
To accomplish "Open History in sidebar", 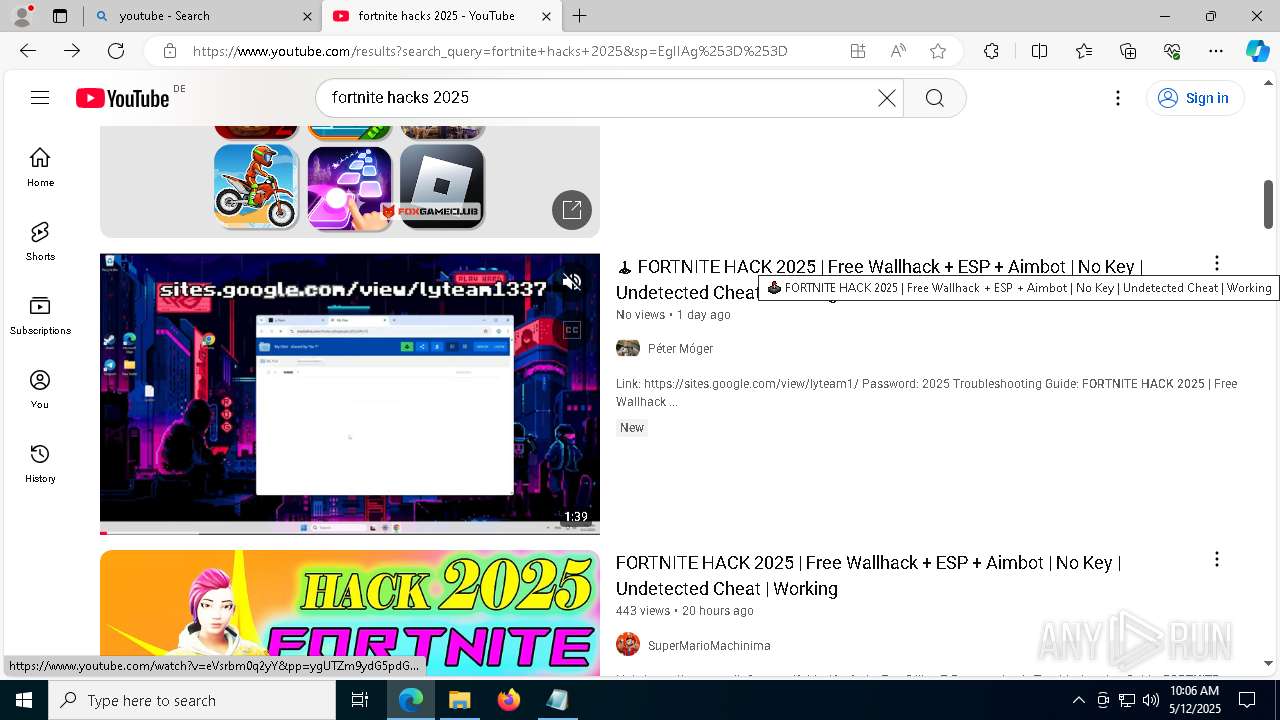I will [x=40, y=463].
